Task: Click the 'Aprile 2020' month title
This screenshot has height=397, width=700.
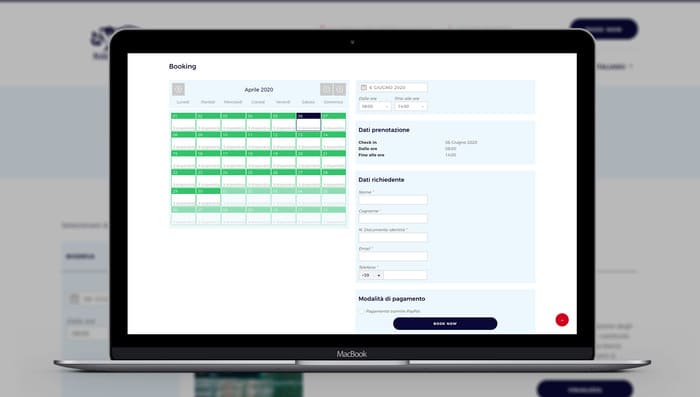Action: point(259,89)
